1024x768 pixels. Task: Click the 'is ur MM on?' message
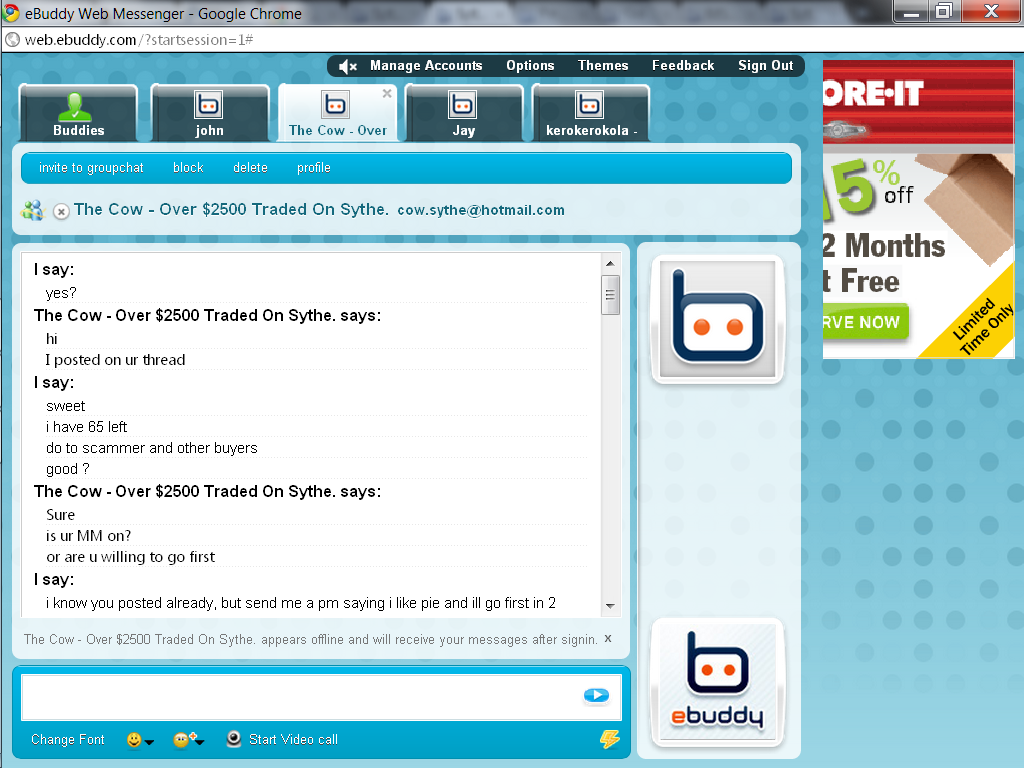(x=88, y=536)
